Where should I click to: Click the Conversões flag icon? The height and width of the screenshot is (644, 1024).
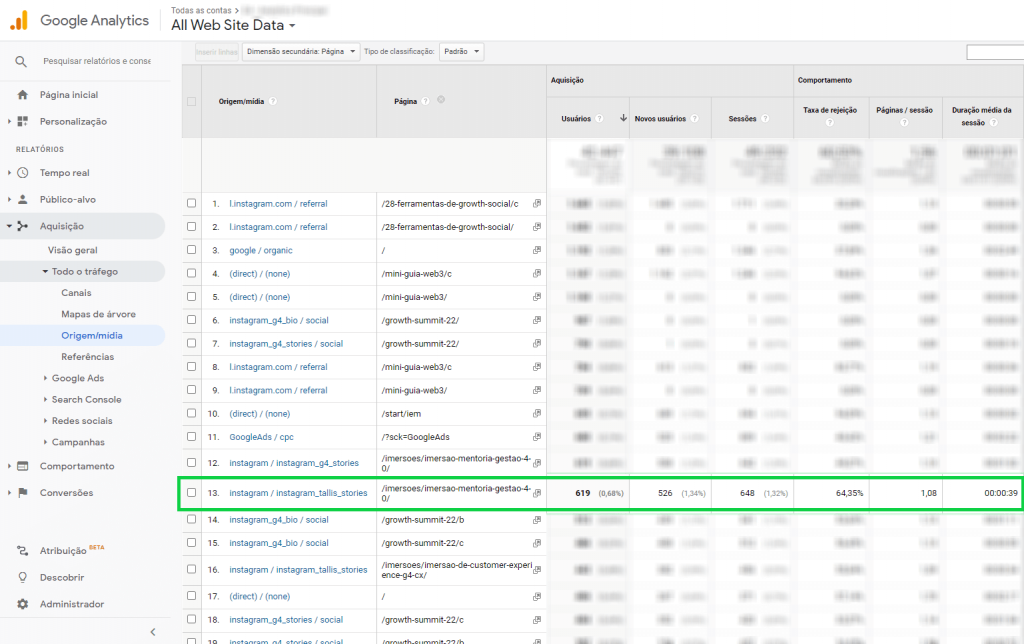point(23,492)
